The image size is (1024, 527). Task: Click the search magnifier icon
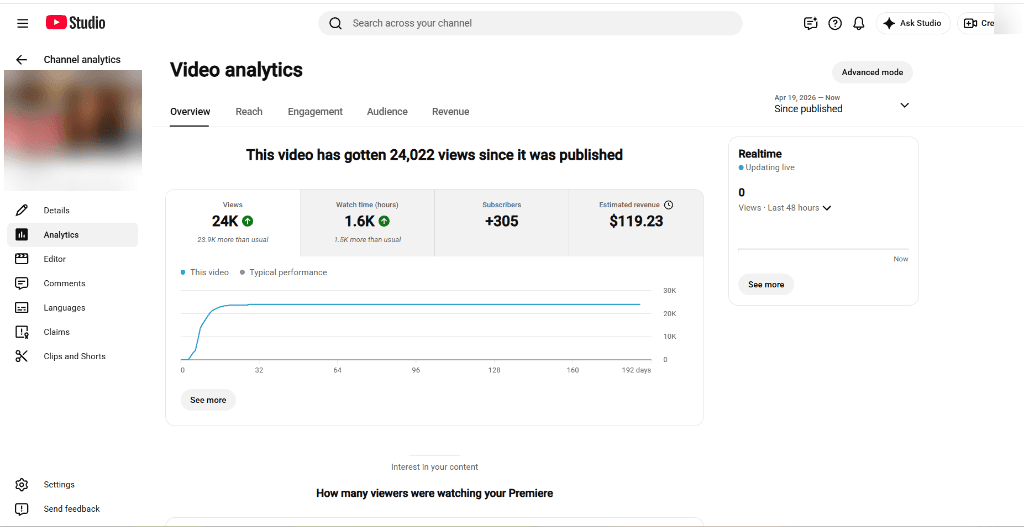[x=336, y=24]
